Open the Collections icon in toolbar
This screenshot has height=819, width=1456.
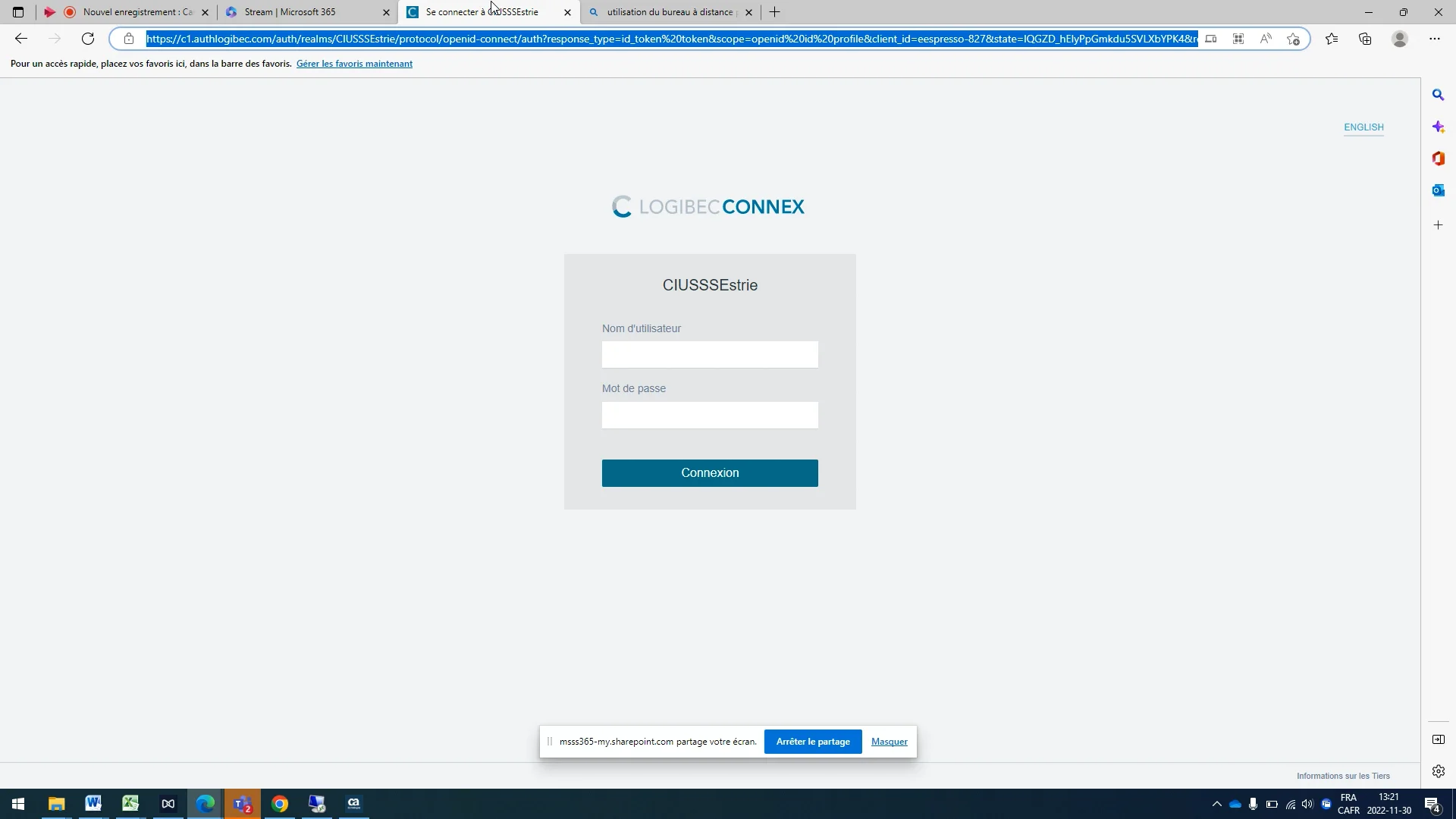tap(1365, 39)
